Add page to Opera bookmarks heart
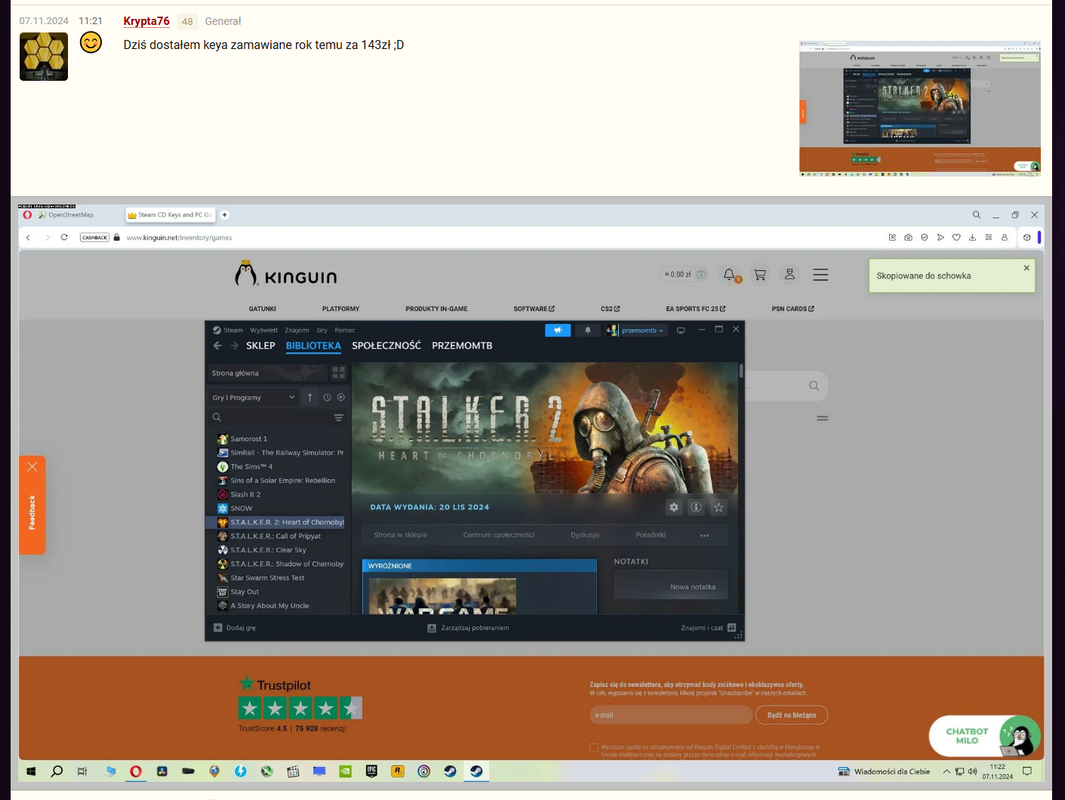 point(956,238)
